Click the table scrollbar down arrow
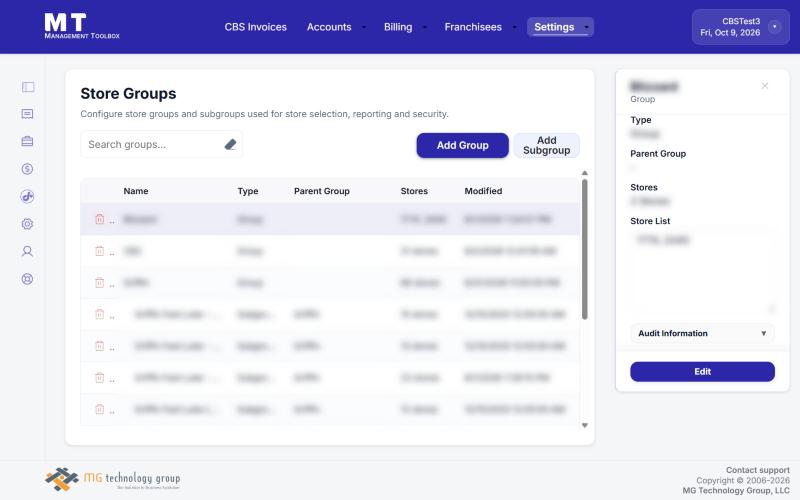This screenshot has height=500, width=800. click(x=585, y=425)
